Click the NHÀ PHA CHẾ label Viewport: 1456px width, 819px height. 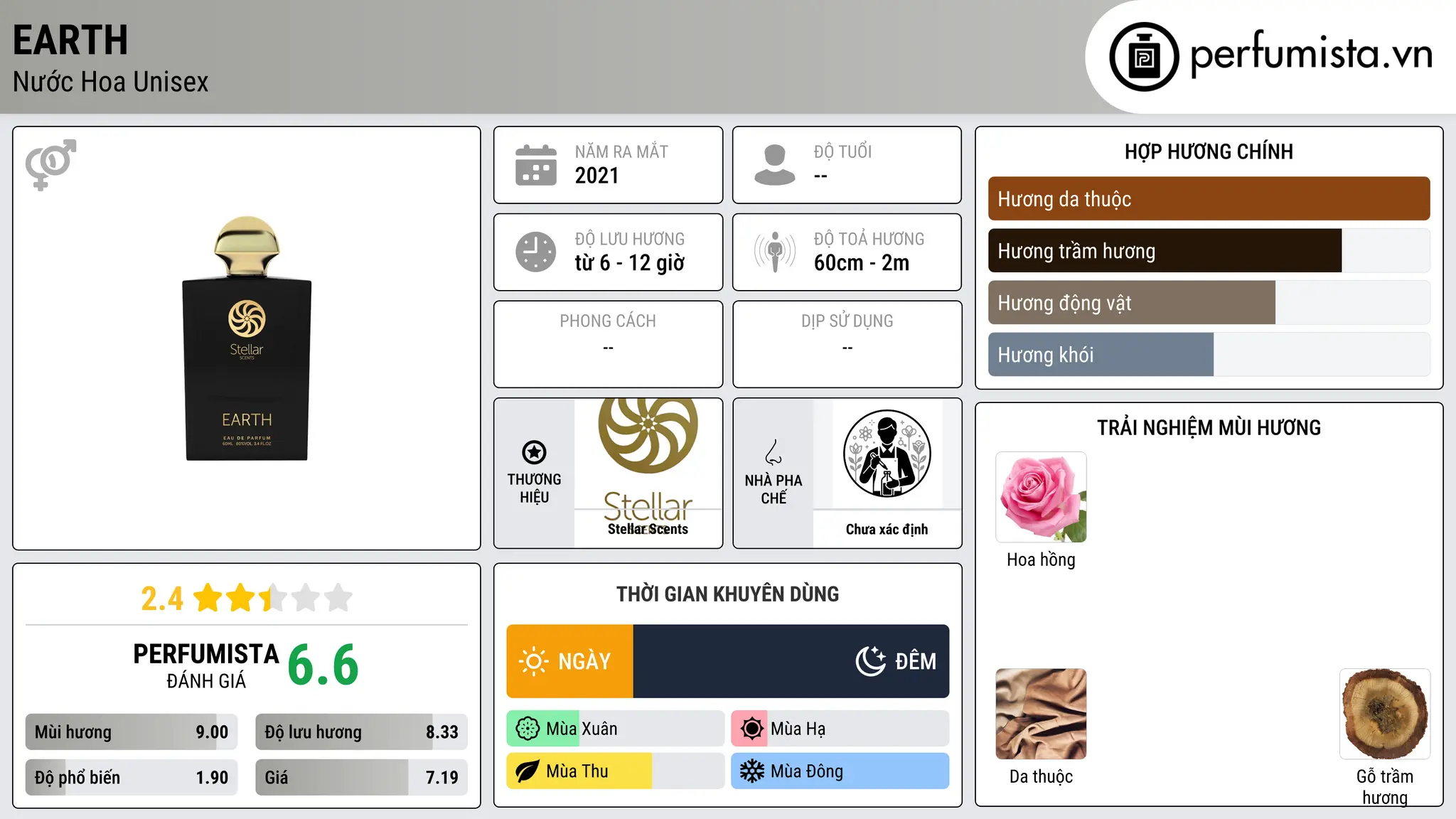point(773,489)
